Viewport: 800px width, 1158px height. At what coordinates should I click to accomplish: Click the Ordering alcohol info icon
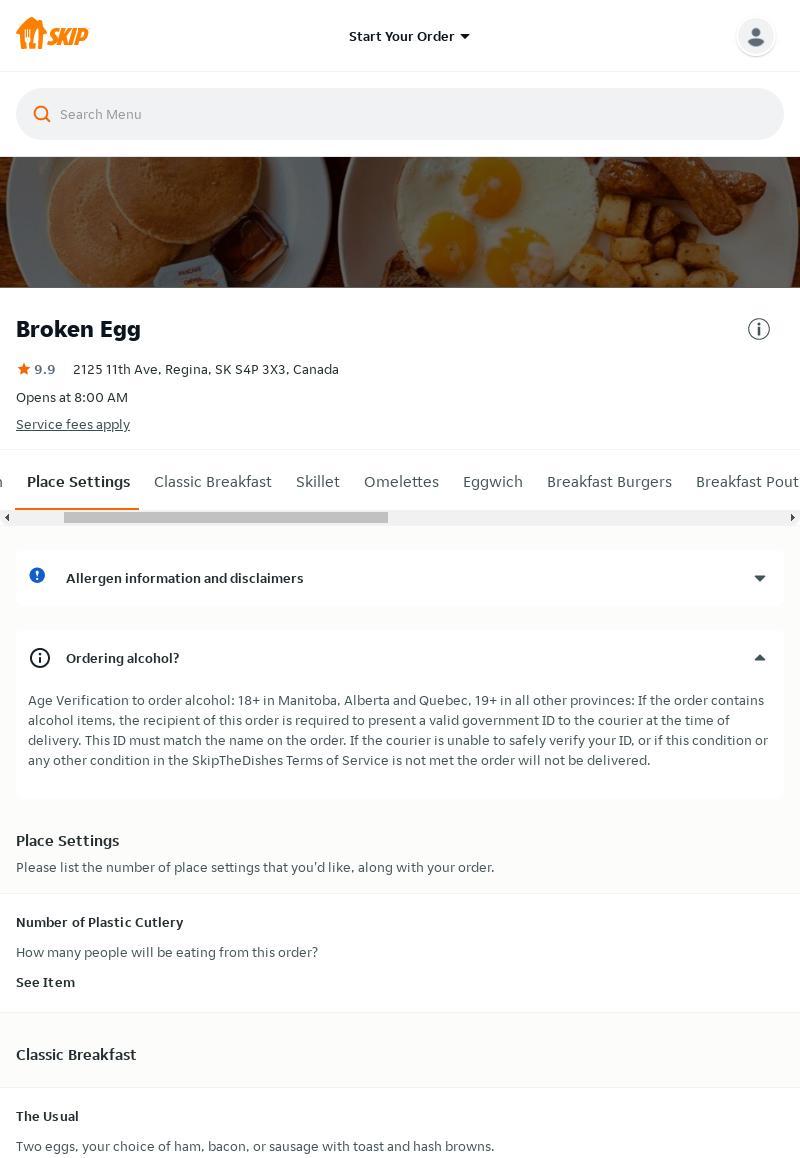coord(40,658)
